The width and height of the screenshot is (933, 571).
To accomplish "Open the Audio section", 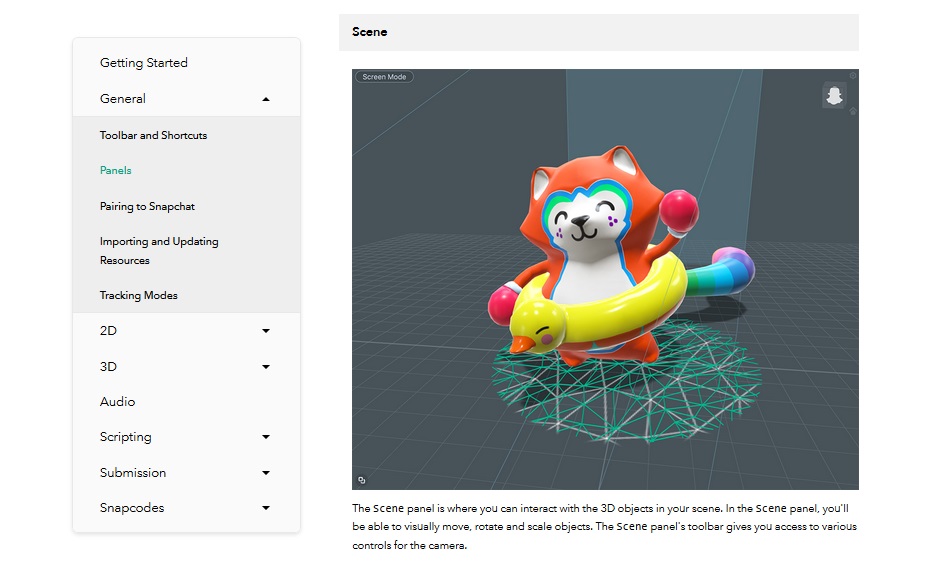I will 117,401.
